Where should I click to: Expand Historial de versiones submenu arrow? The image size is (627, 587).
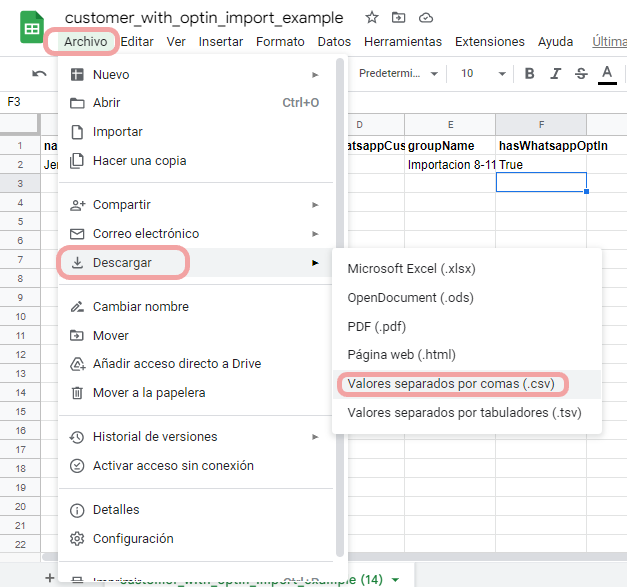(315, 437)
